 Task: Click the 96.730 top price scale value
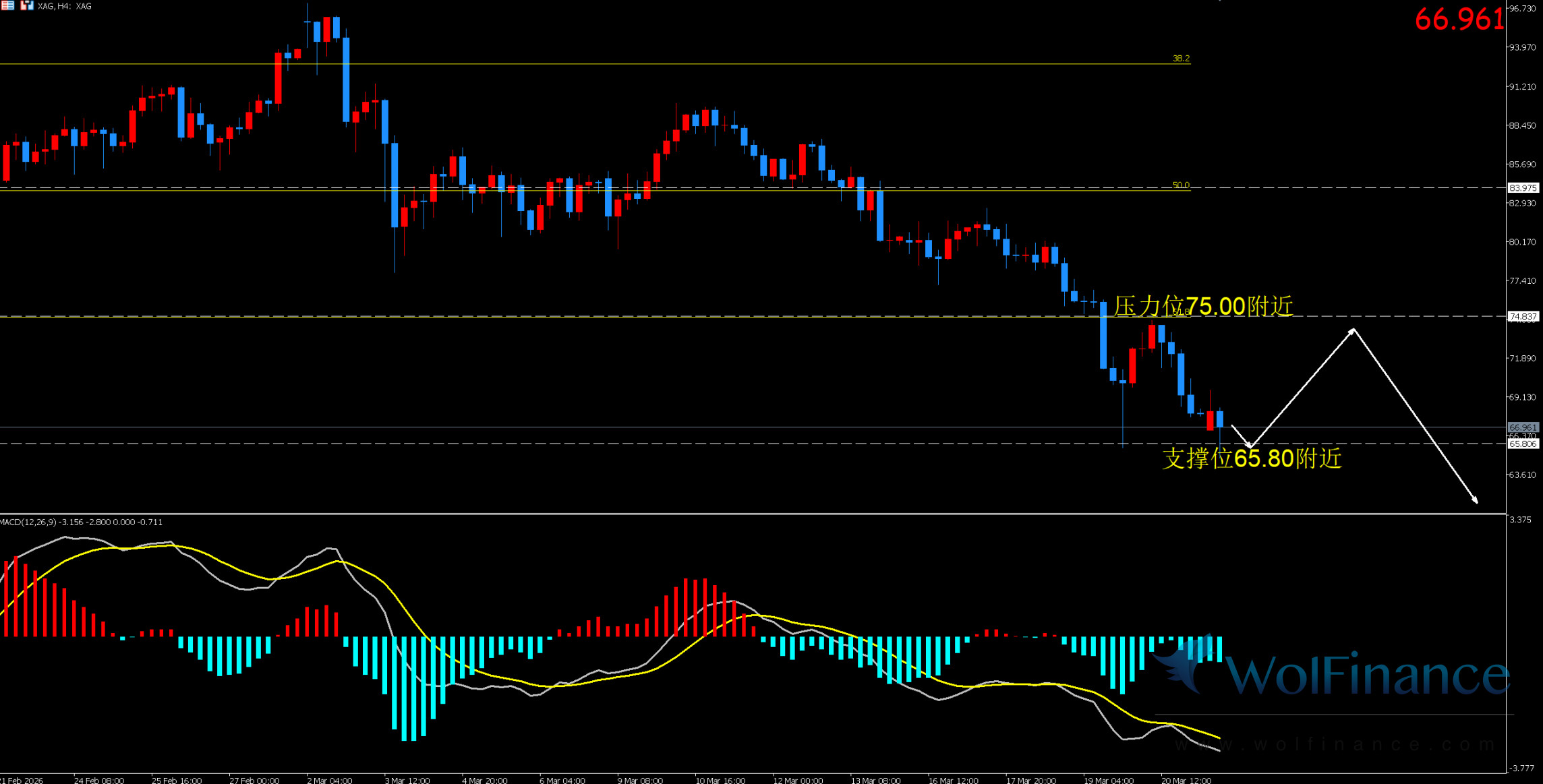[1522, 9]
